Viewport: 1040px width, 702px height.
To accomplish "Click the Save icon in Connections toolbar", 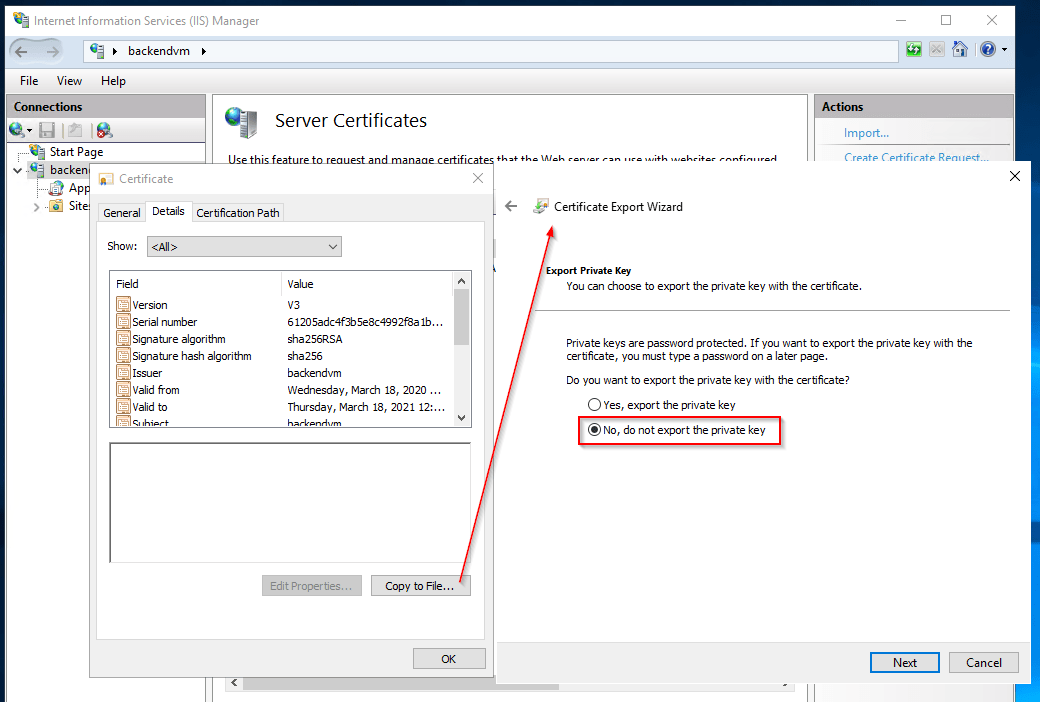I will [46, 130].
